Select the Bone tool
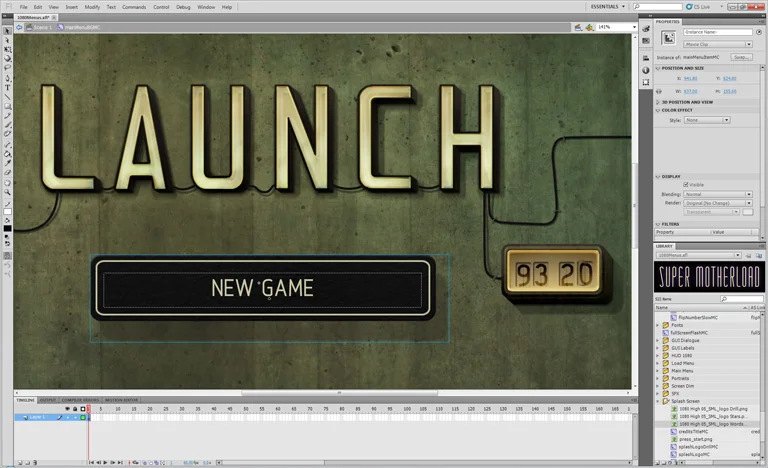The width and height of the screenshot is (768, 468). click(x=7, y=145)
